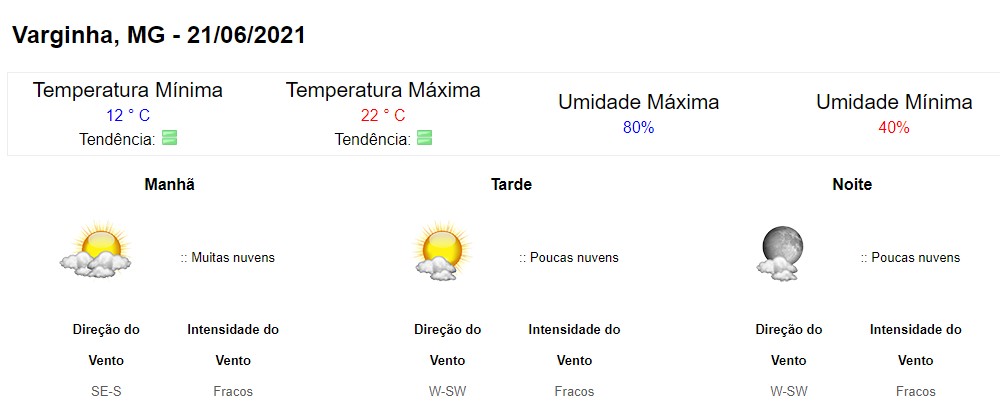Select the Manhã period heading

pos(170,184)
